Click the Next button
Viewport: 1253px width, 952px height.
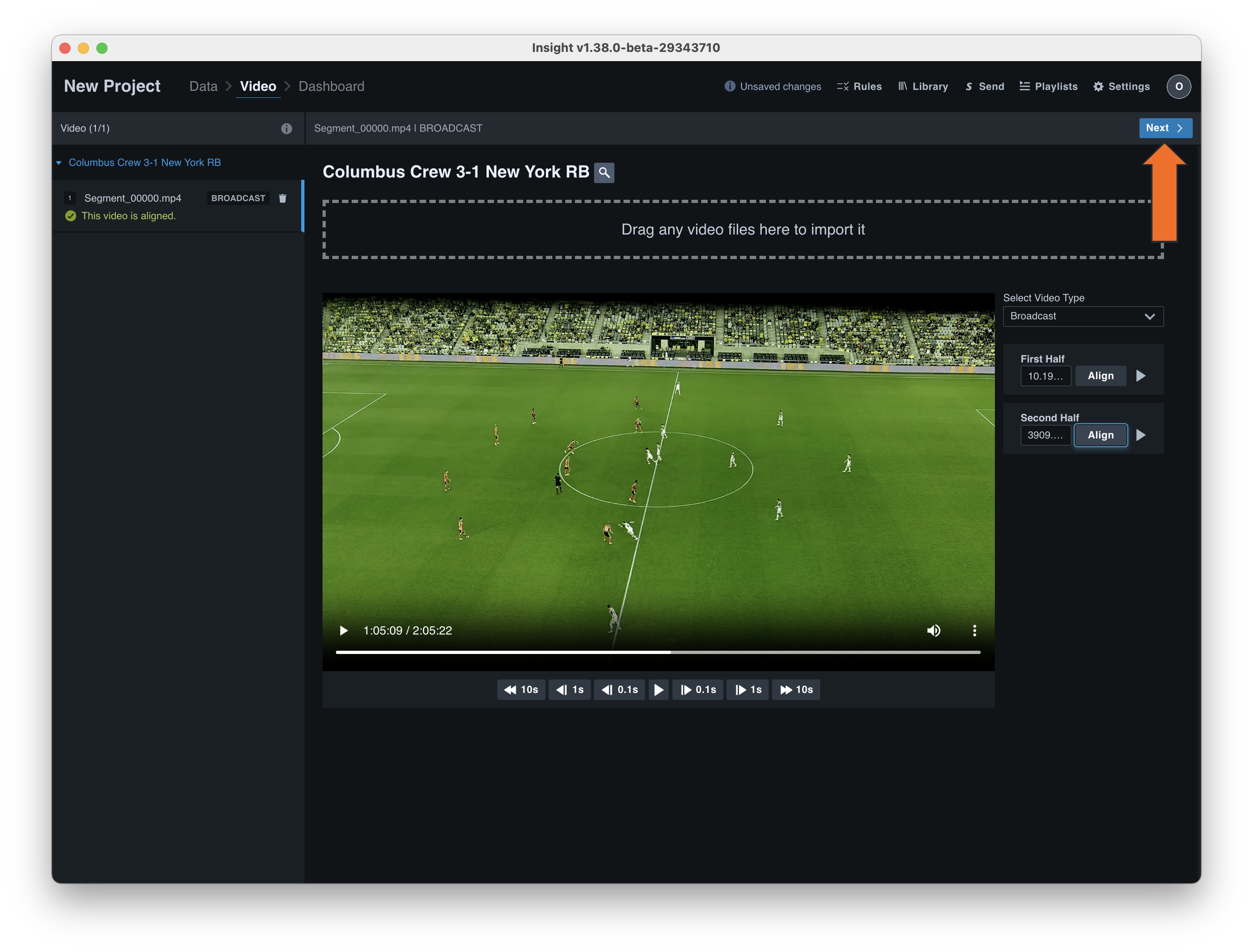1165,128
